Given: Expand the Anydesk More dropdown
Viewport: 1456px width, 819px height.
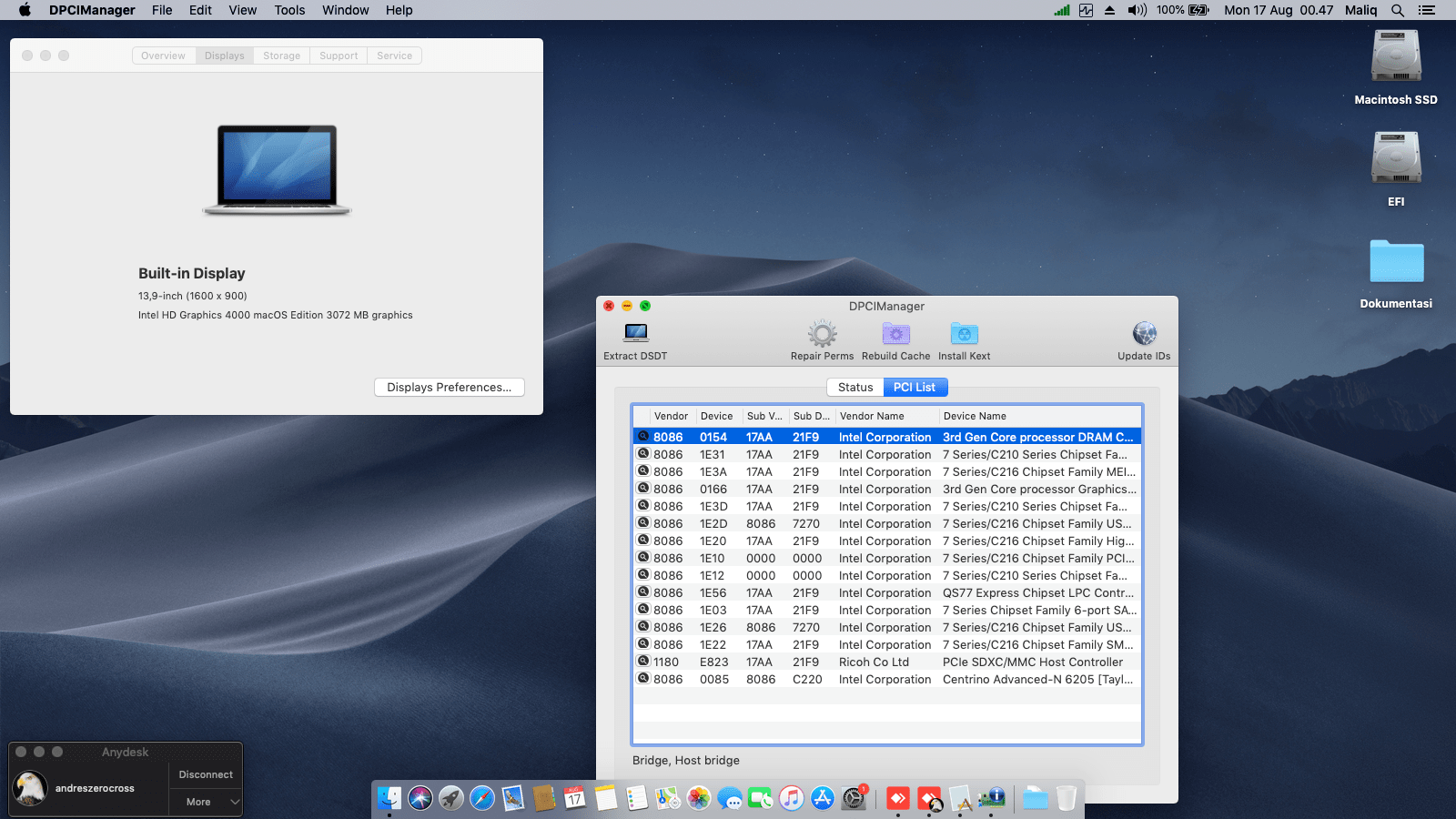Looking at the screenshot, I should tap(206, 802).
